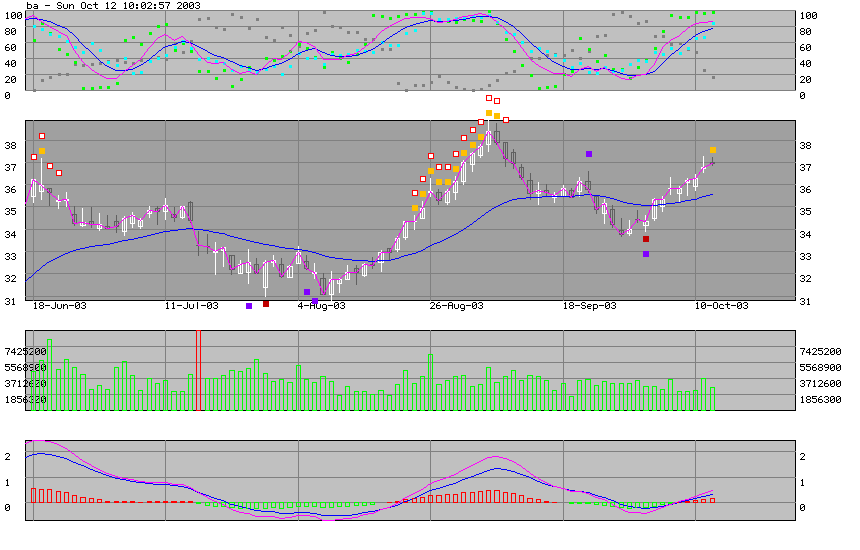Click the purple square marker above 18-Sep-03
The width and height of the screenshot is (860, 550).
pyautogui.click(x=589, y=154)
